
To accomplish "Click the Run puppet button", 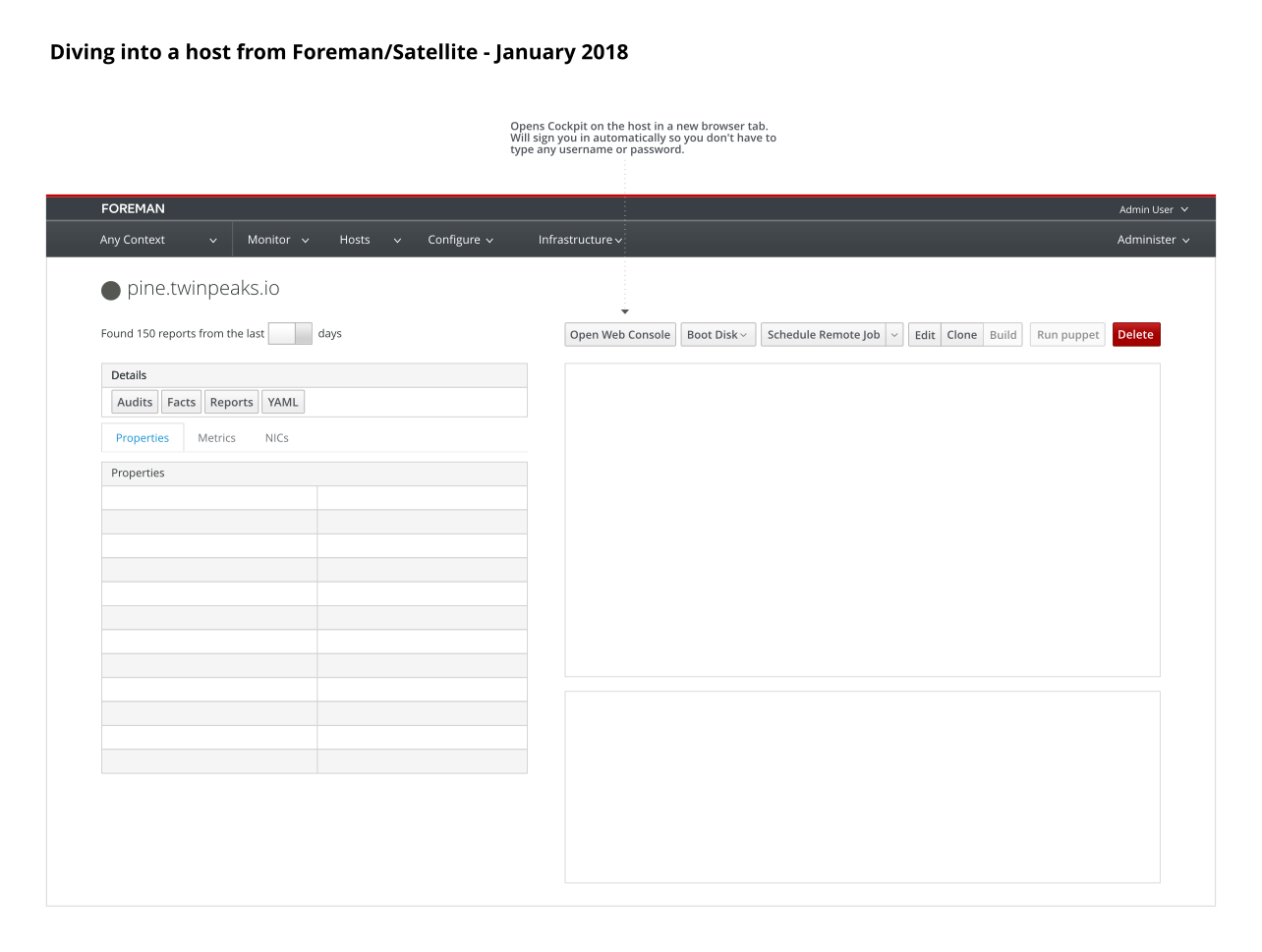I will [x=1067, y=335].
